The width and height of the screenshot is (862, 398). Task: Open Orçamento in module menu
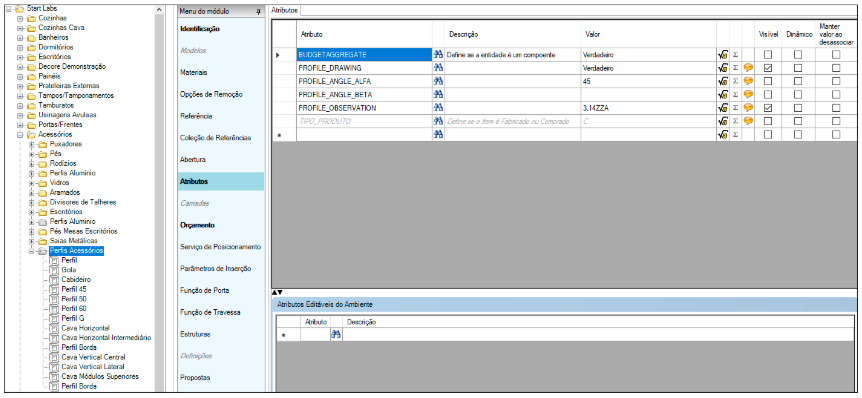(197, 225)
